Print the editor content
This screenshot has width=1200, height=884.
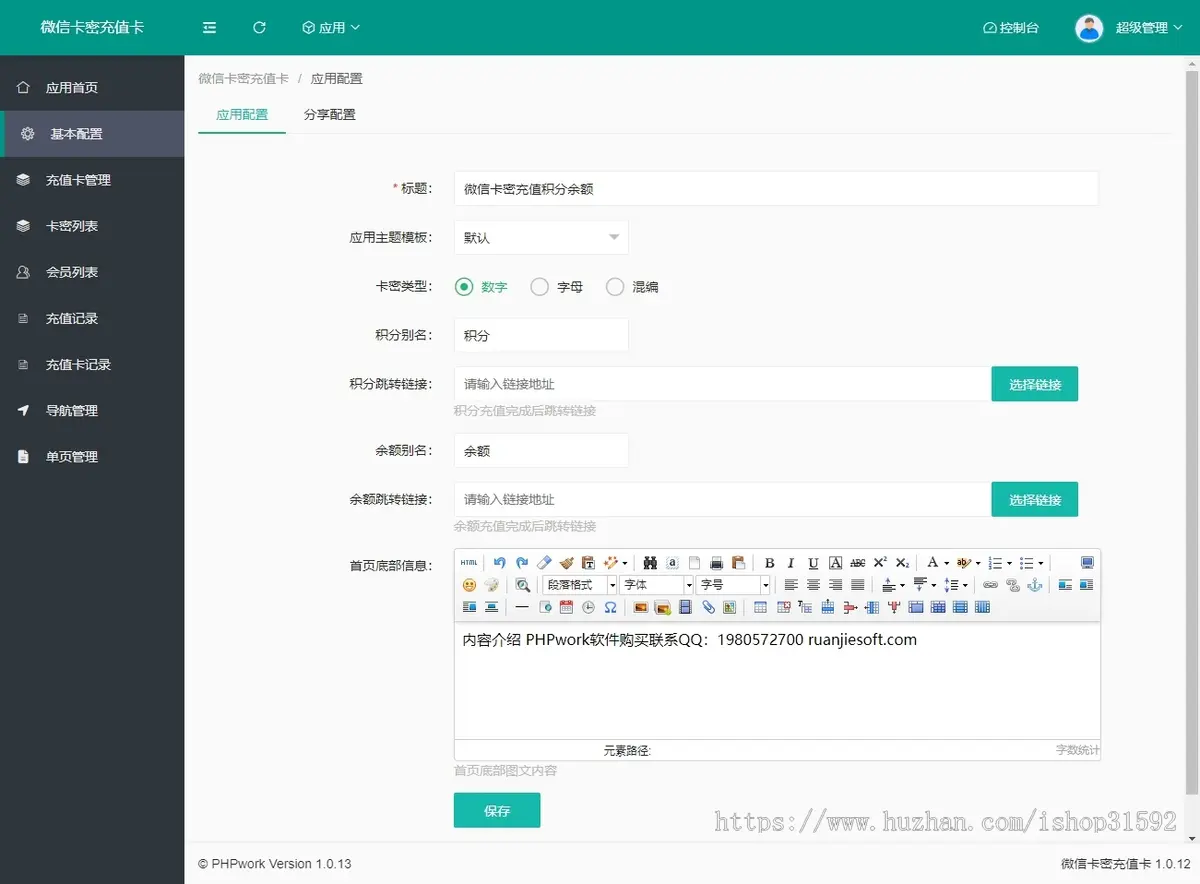[716, 563]
